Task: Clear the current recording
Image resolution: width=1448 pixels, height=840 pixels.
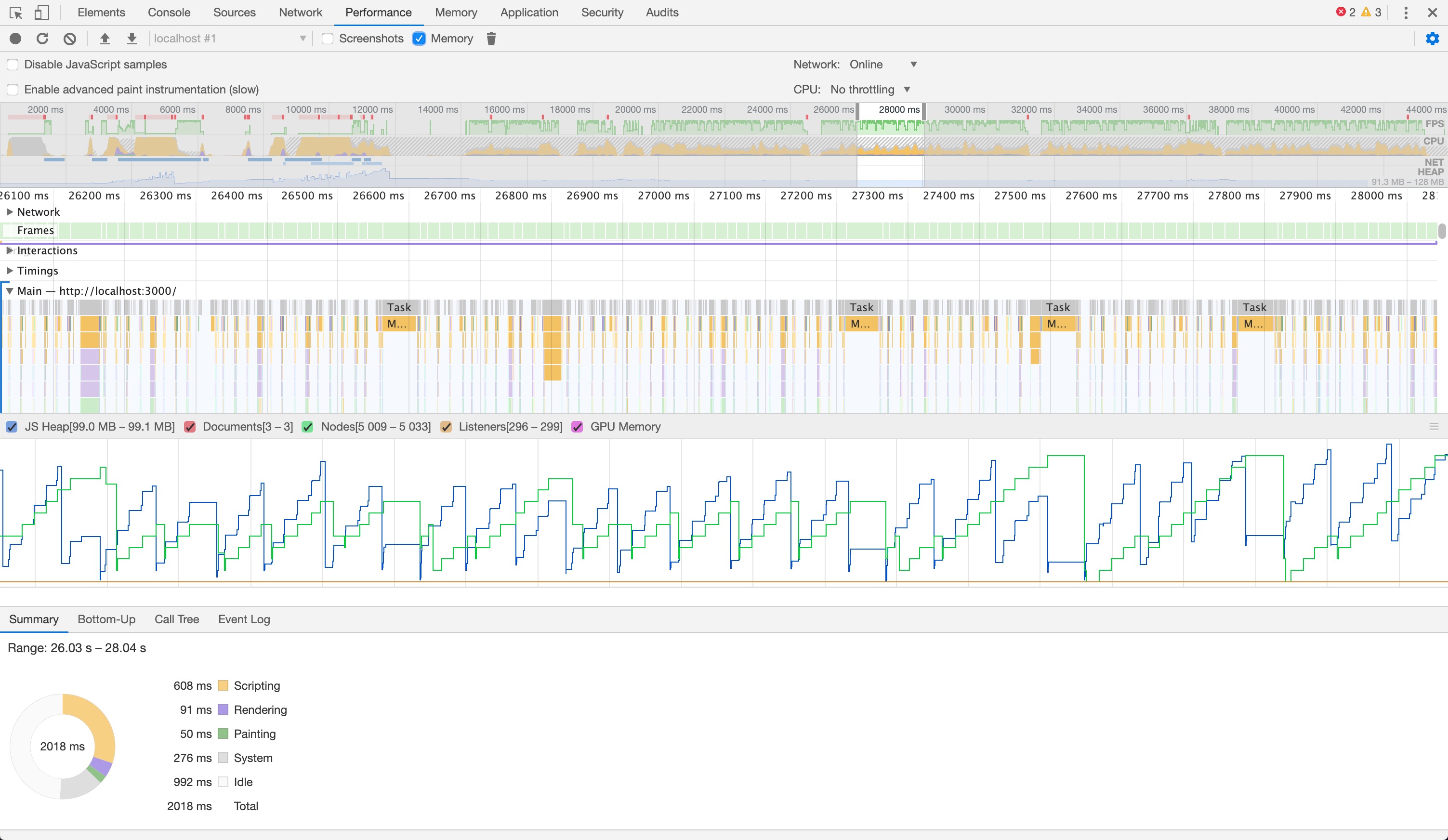Action: click(69, 39)
